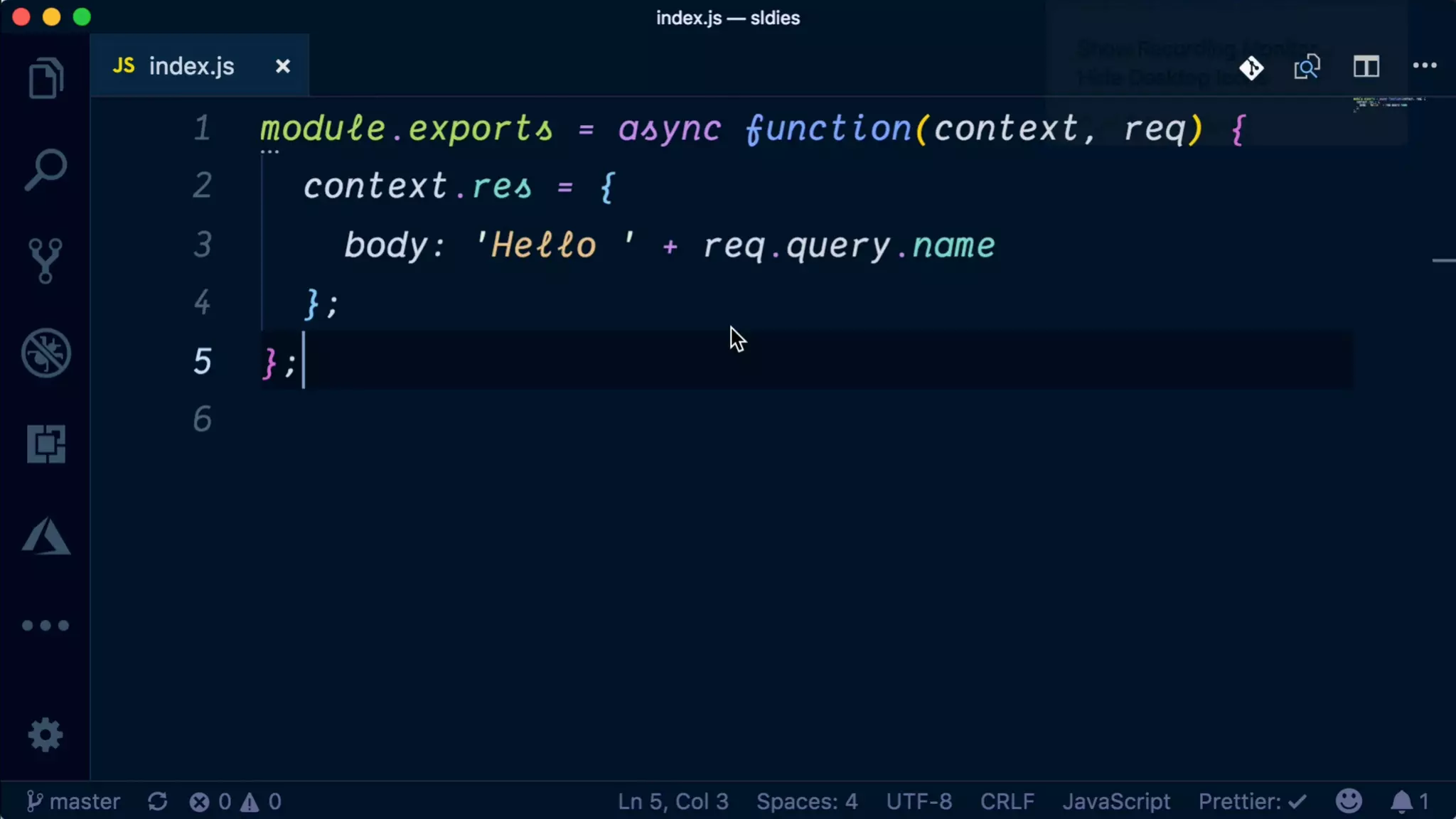This screenshot has width=1456, height=819.
Task: Open the Azure view
Action: (45, 536)
